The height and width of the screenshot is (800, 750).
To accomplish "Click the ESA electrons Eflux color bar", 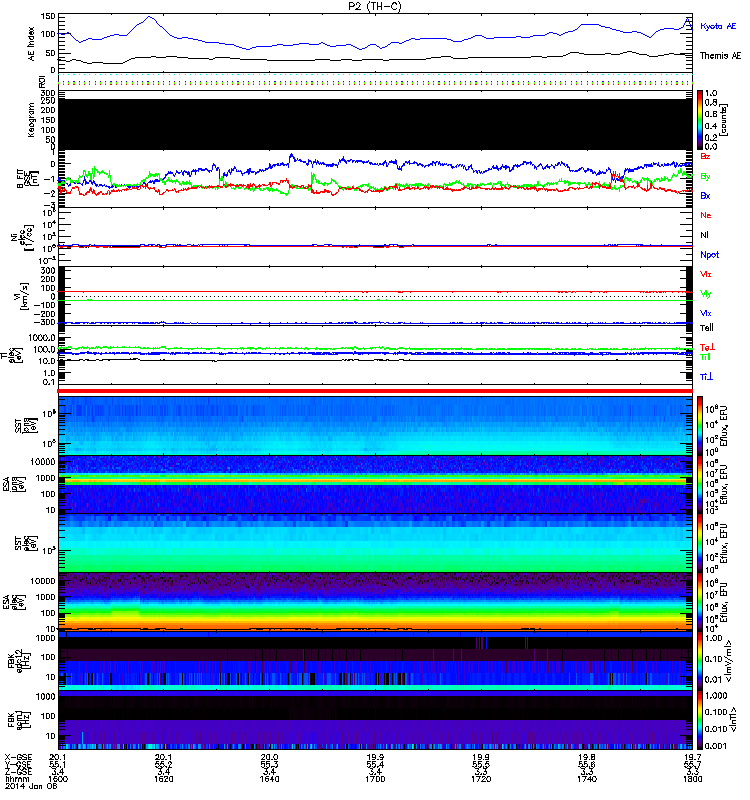I will pyautogui.click(x=700, y=602).
